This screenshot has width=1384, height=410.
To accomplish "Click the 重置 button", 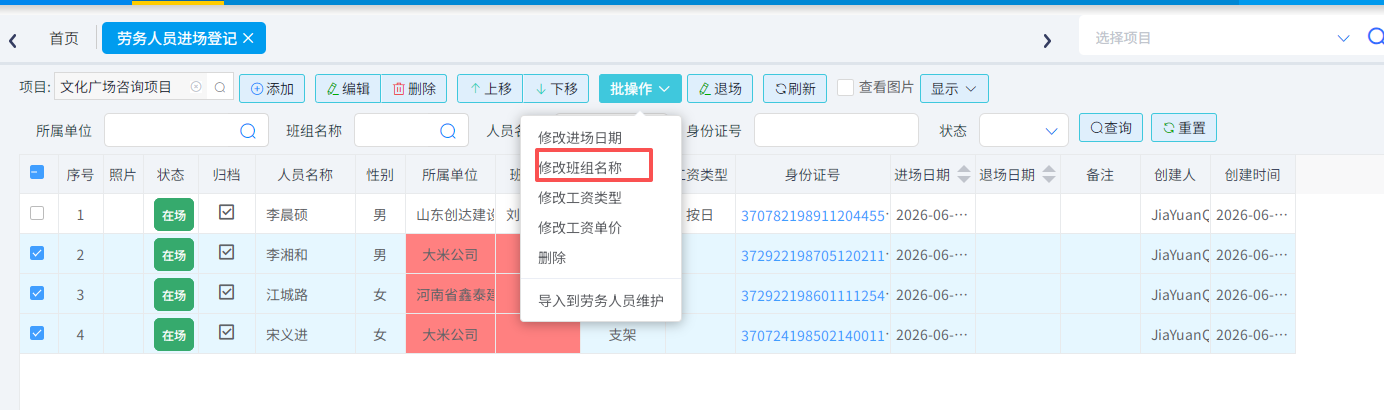I will pos(1184,128).
